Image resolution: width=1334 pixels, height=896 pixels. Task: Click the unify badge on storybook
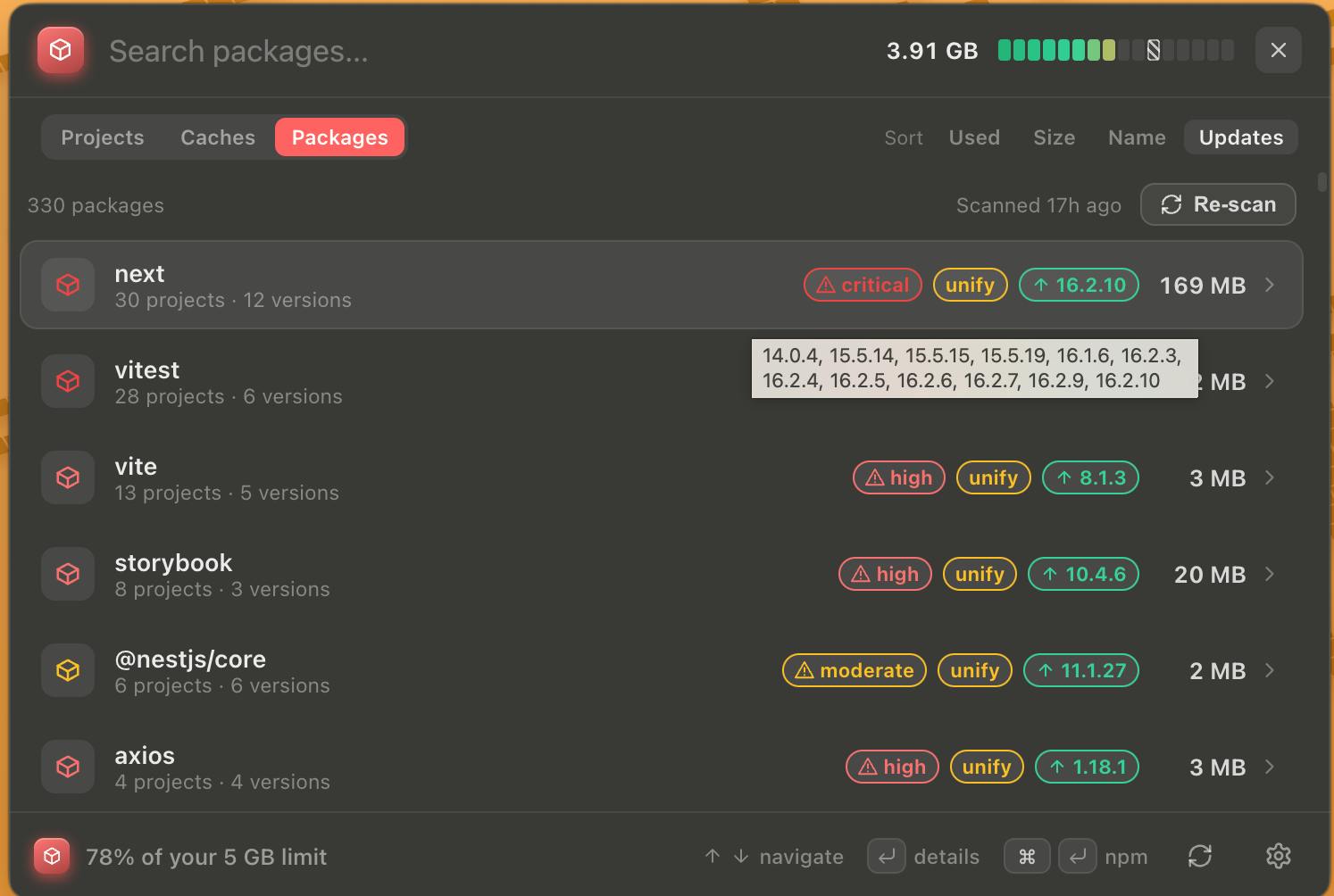click(980, 574)
